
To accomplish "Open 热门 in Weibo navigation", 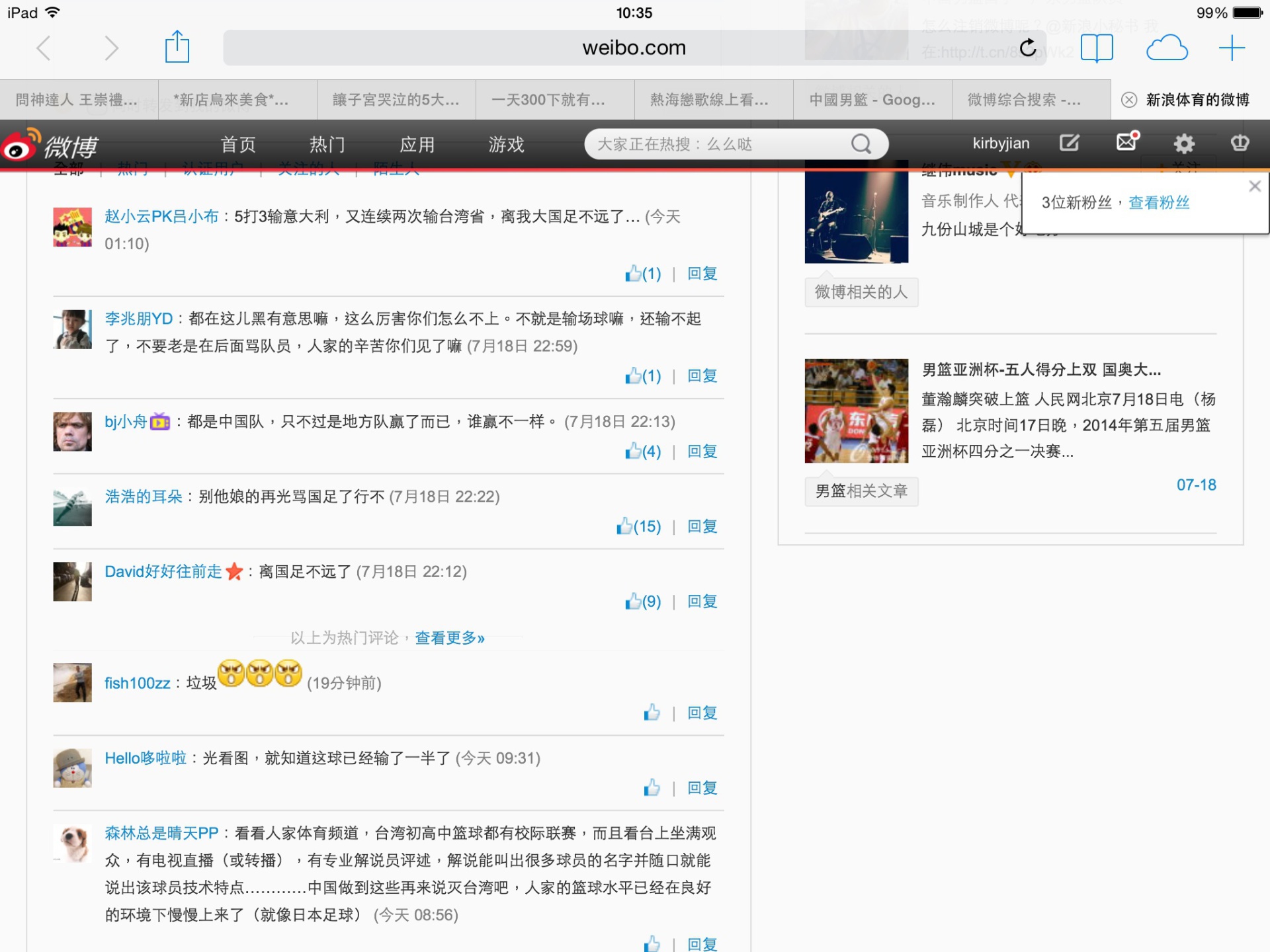I will pyautogui.click(x=327, y=144).
